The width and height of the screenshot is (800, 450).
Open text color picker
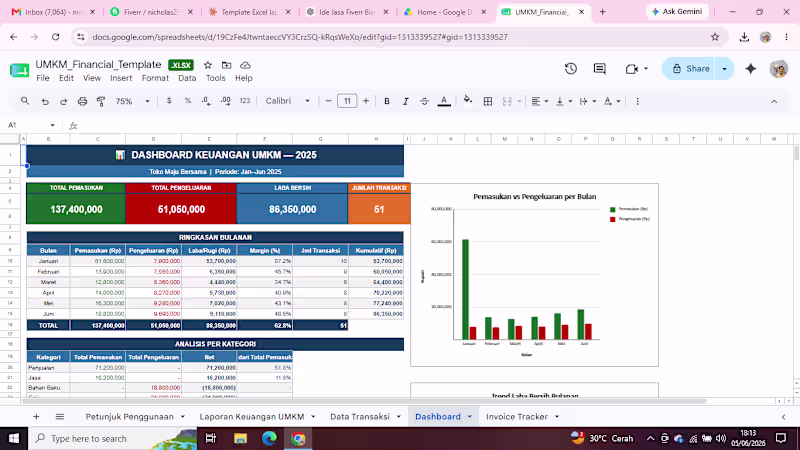444,101
